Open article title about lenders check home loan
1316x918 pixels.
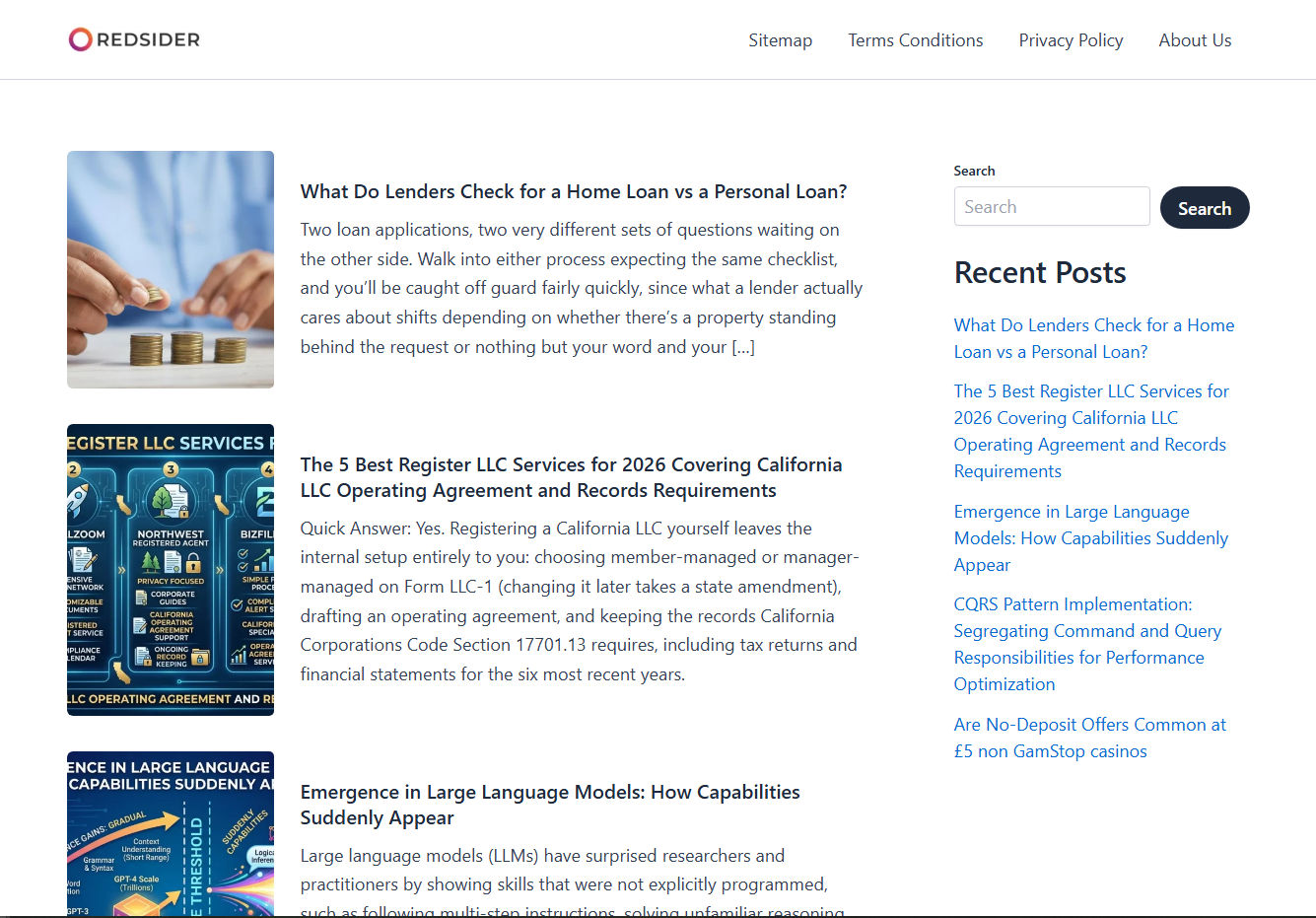pyautogui.click(x=574, y=191)
